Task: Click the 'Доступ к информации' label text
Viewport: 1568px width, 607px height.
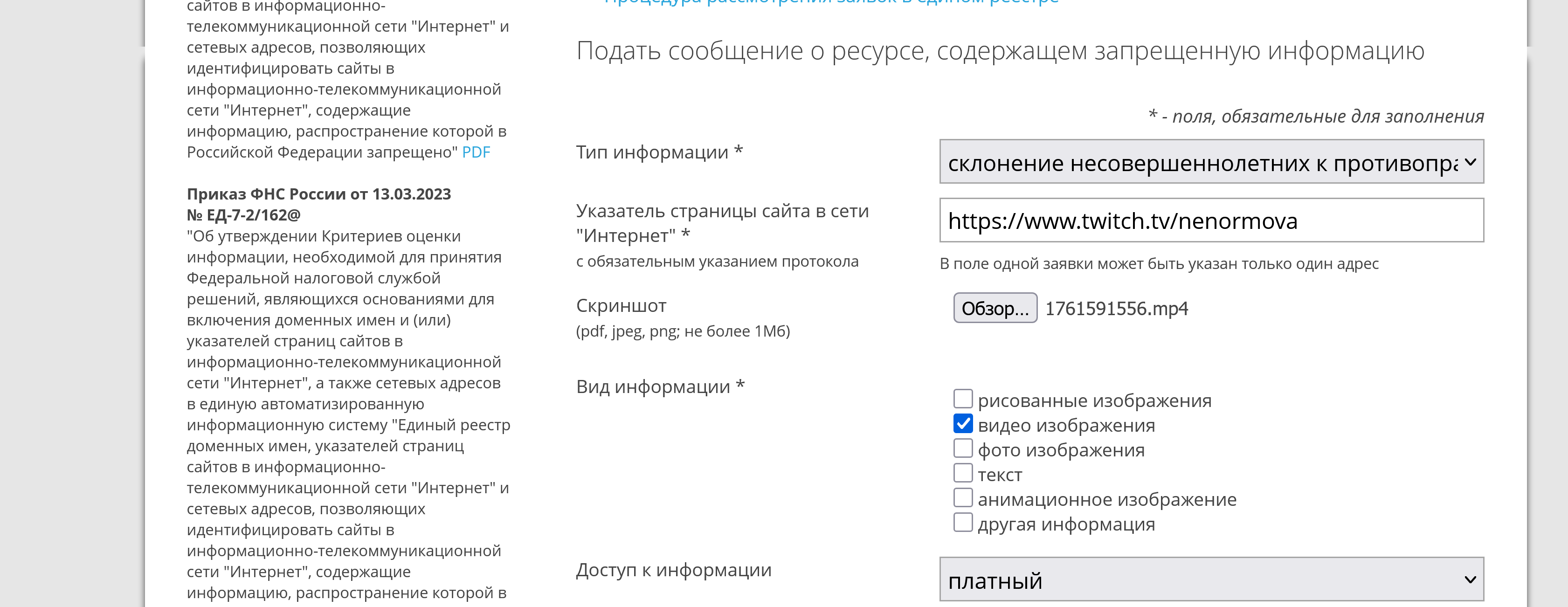Action: 673,570
